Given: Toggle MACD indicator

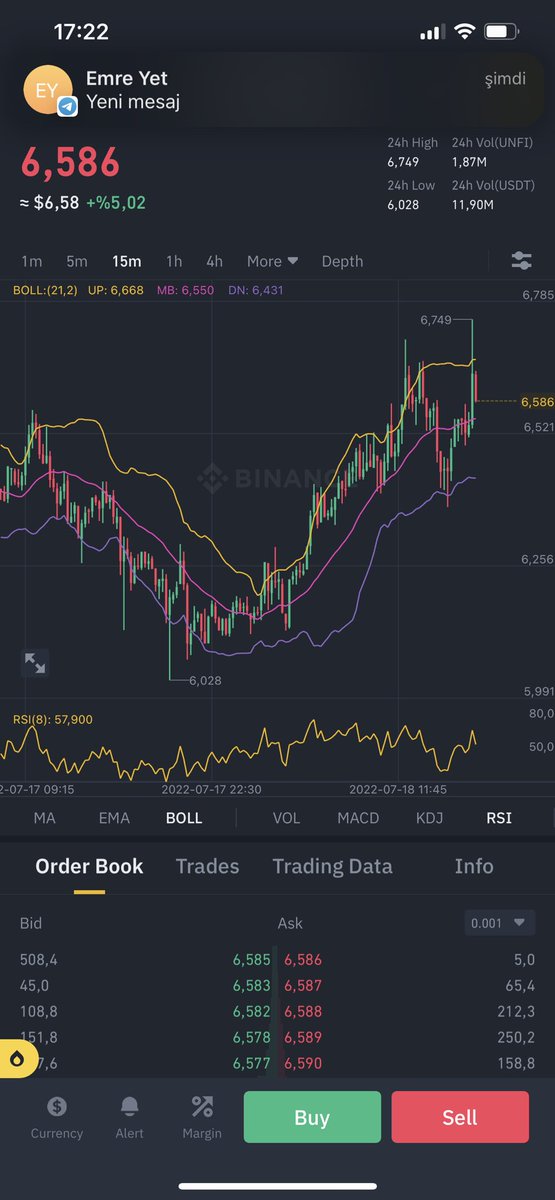Looking at the screenshot, I should (x=358, y=817).
